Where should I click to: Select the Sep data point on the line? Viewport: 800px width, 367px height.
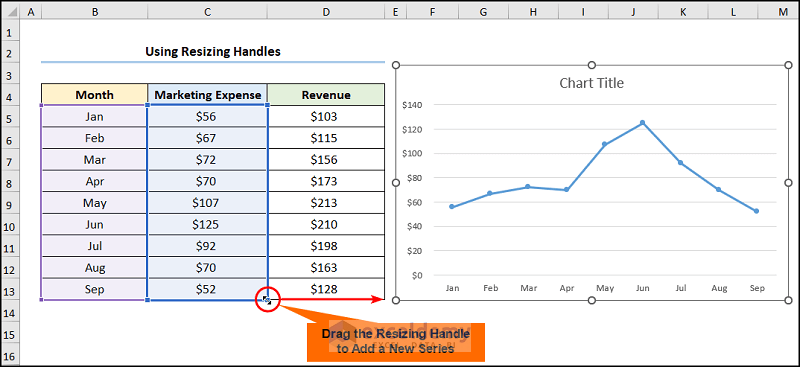pyautogui.click(x=756, y=211)
